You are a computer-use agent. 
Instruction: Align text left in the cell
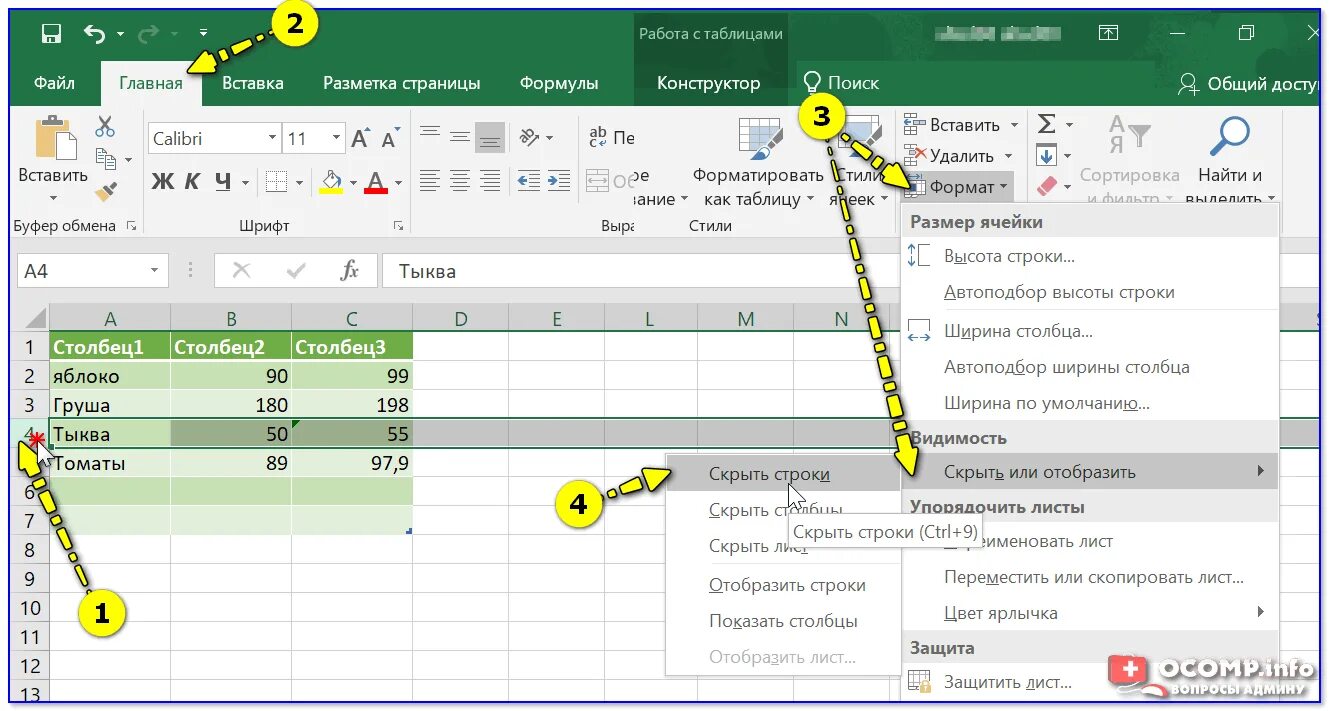(429, 181)
